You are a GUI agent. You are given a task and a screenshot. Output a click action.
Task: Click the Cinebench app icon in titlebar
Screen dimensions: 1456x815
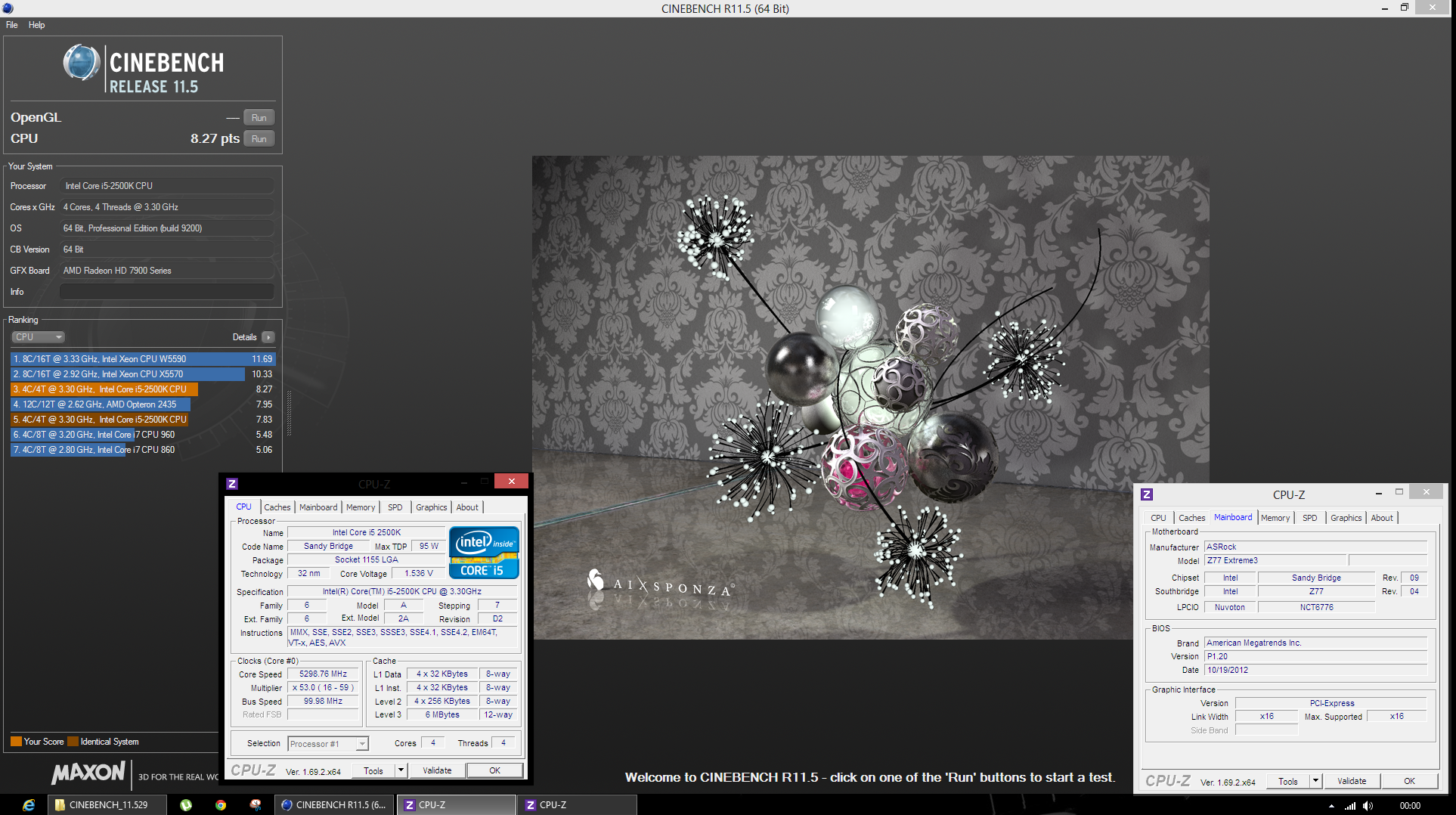[x=8, y=8]
